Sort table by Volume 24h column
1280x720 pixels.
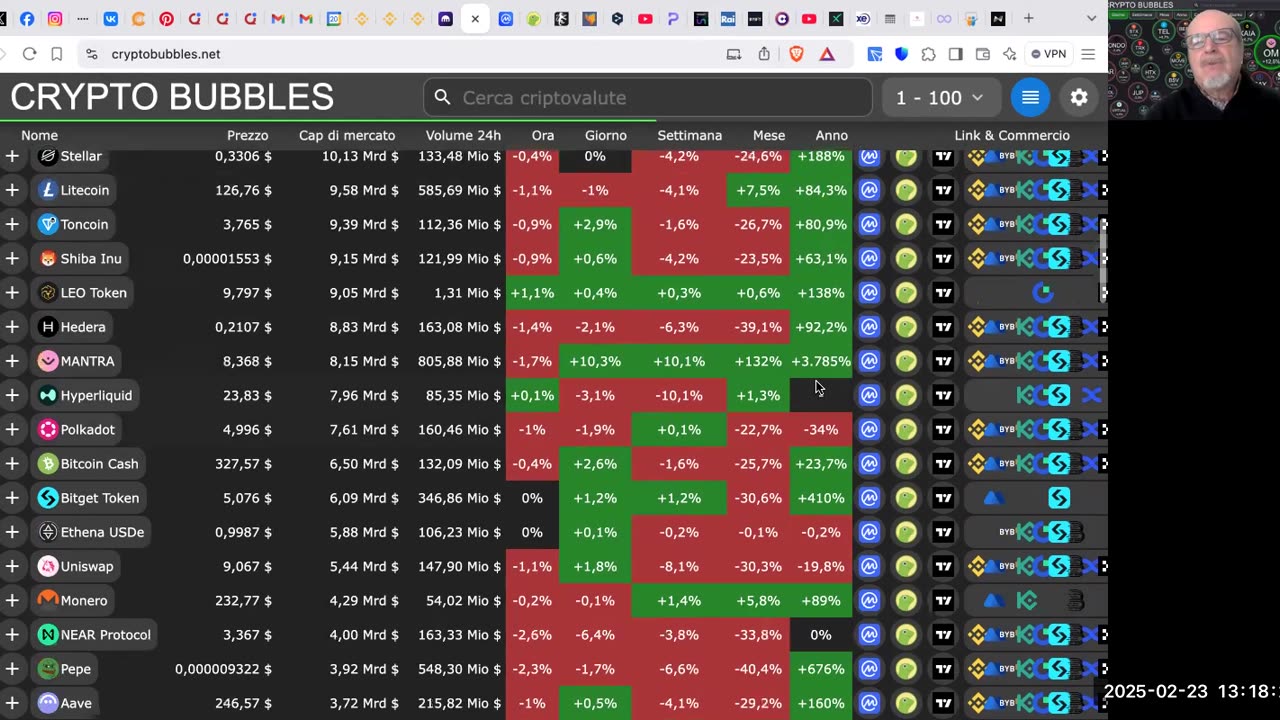[x=463, y=135]
